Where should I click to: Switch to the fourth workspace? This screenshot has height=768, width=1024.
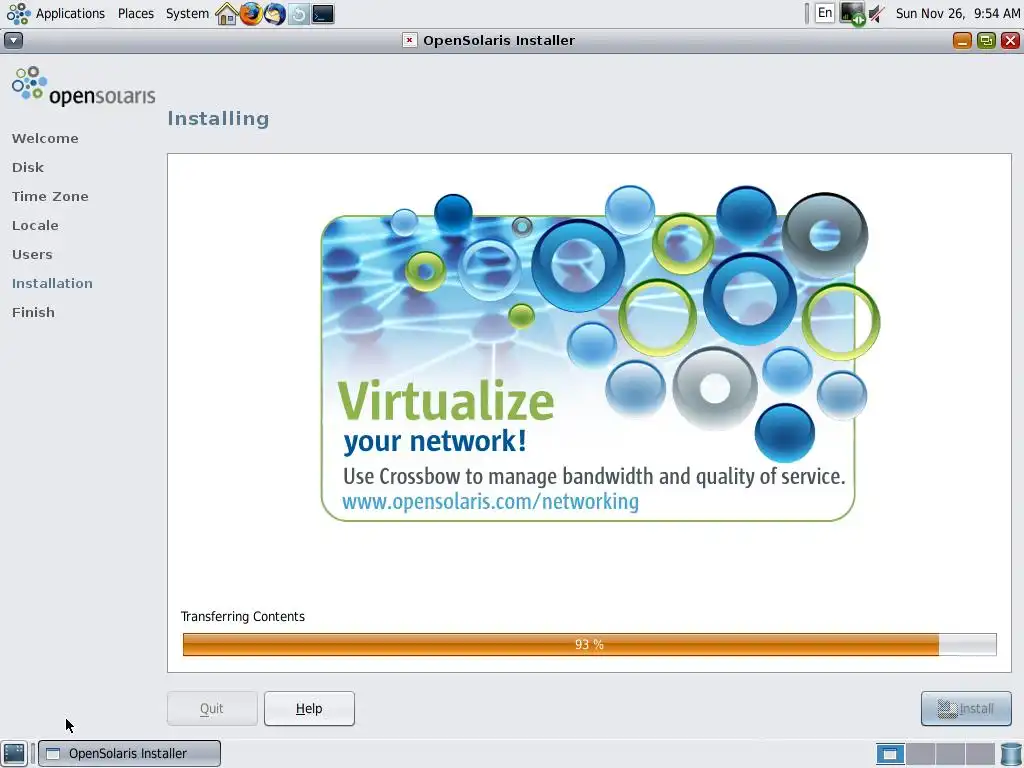[980, 754]
